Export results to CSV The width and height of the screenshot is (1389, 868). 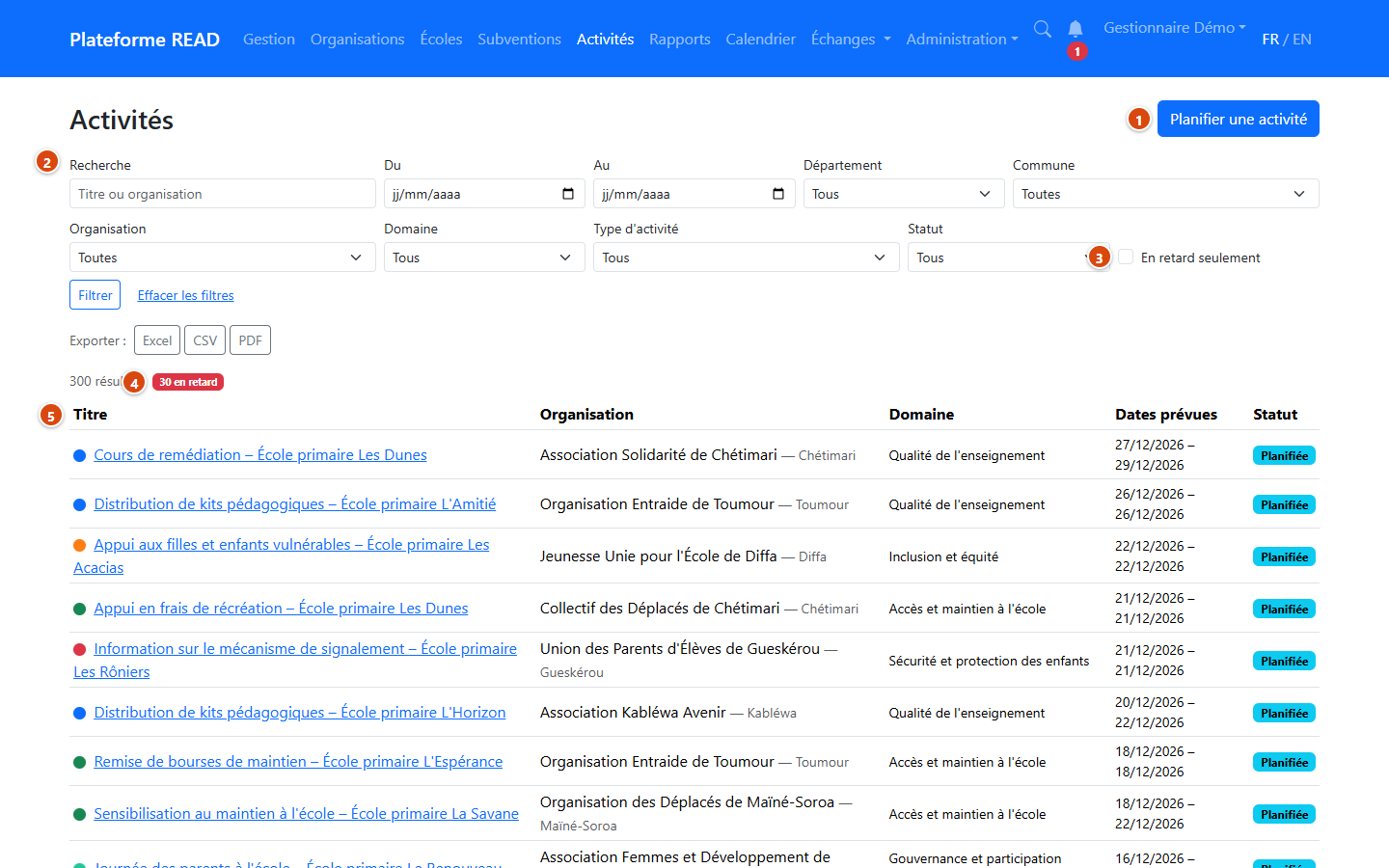(x=204, y=340)
